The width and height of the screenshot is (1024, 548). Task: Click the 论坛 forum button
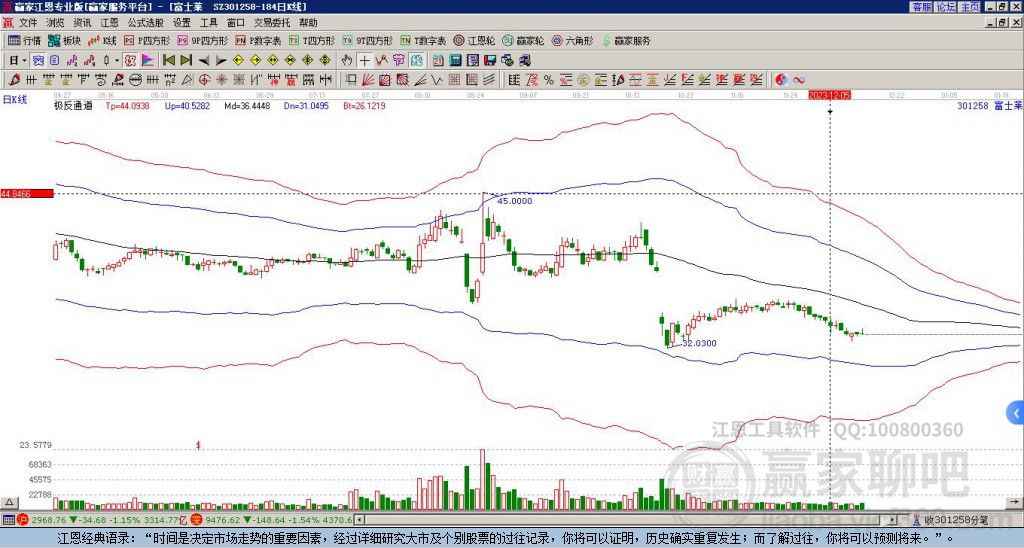(946, 7)
